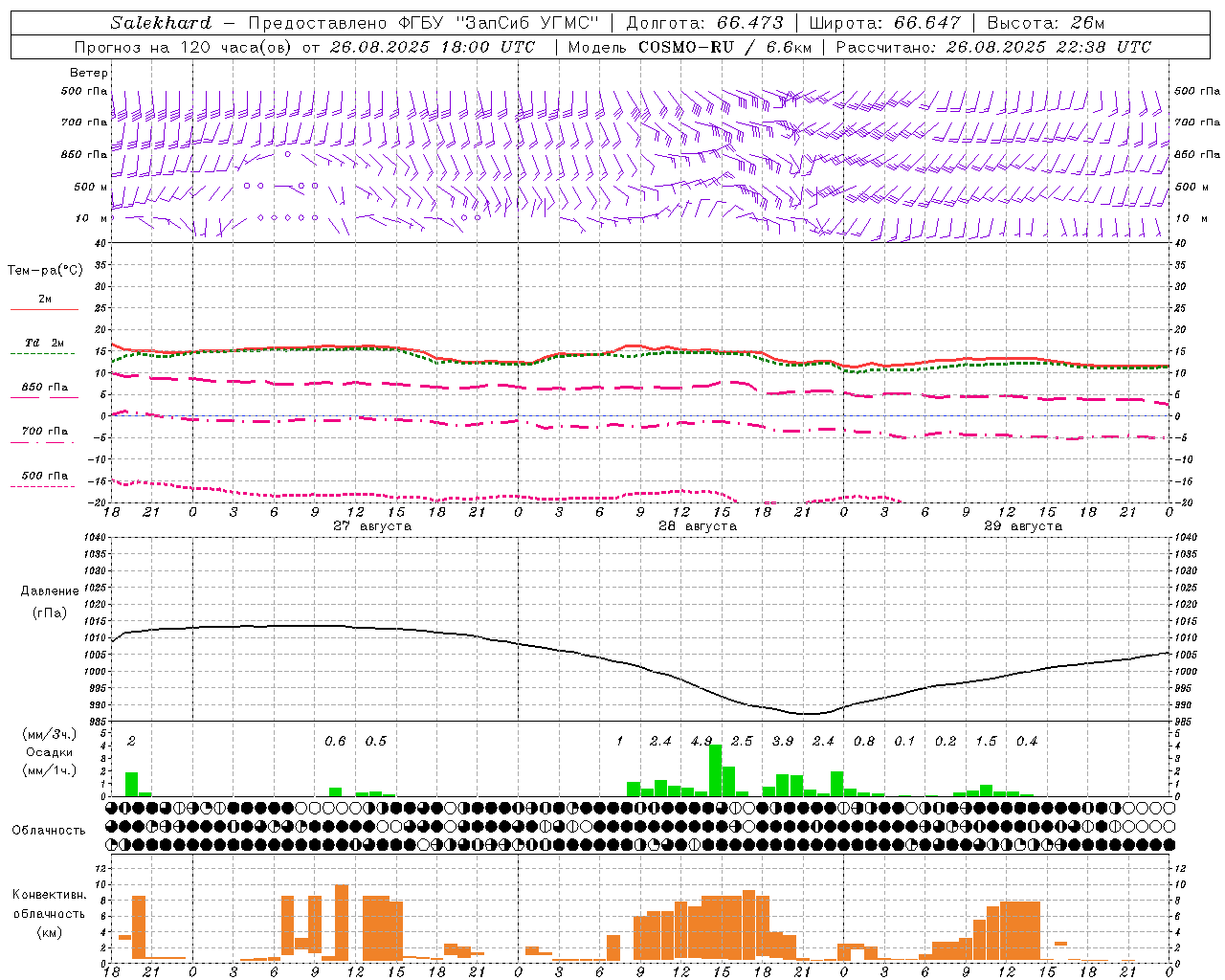
Task: Click the tallest orange convective cloud bar
Action: point(342,923)
